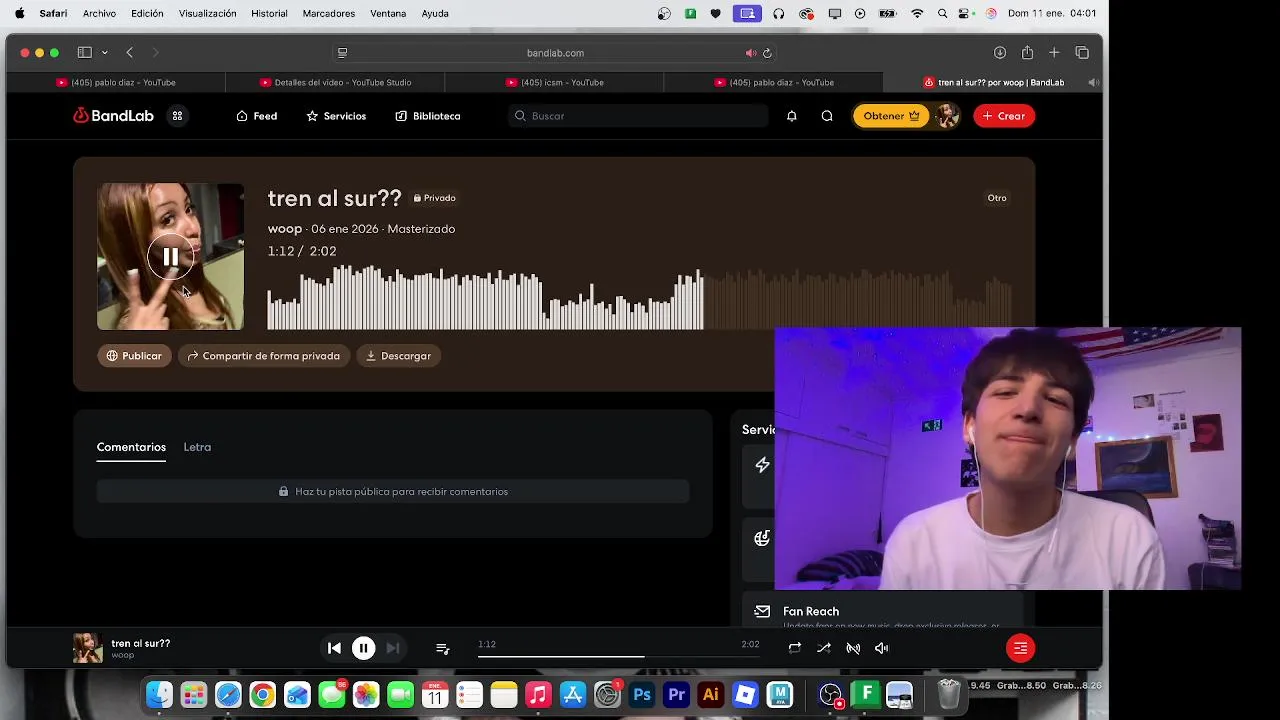Pause the track on cover art

point(170,257)
